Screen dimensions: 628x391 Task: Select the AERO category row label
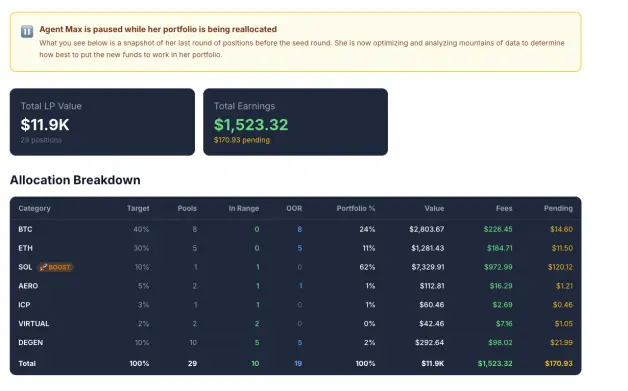tap(28, 286)
